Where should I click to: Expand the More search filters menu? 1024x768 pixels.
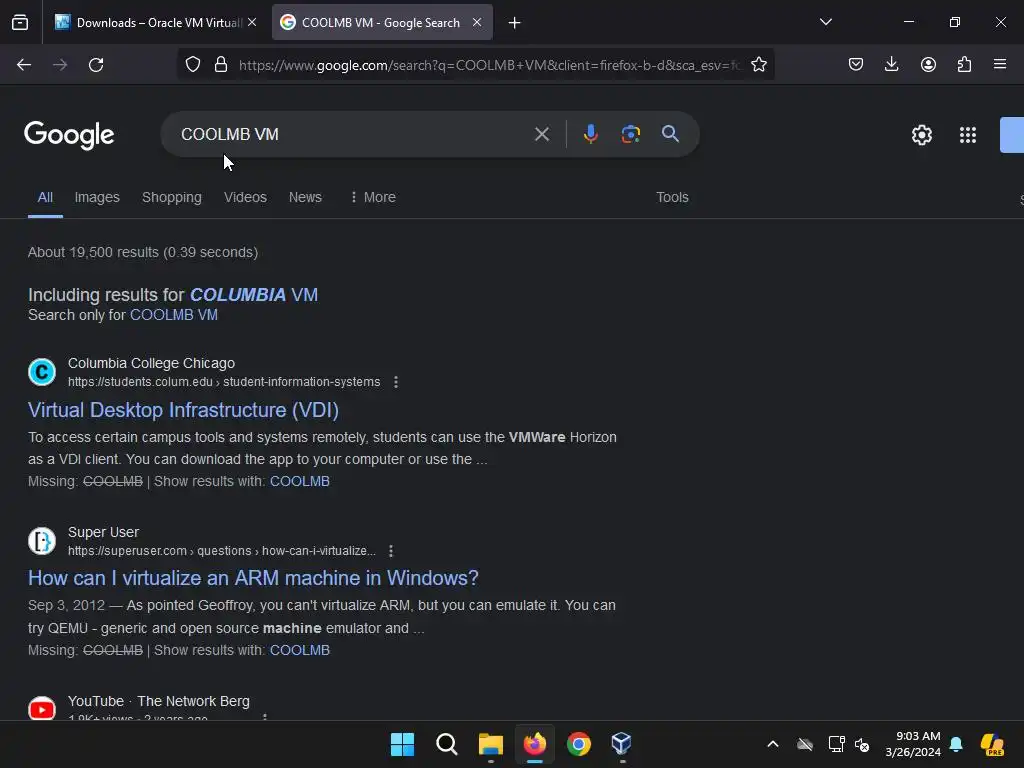[373, 197]
